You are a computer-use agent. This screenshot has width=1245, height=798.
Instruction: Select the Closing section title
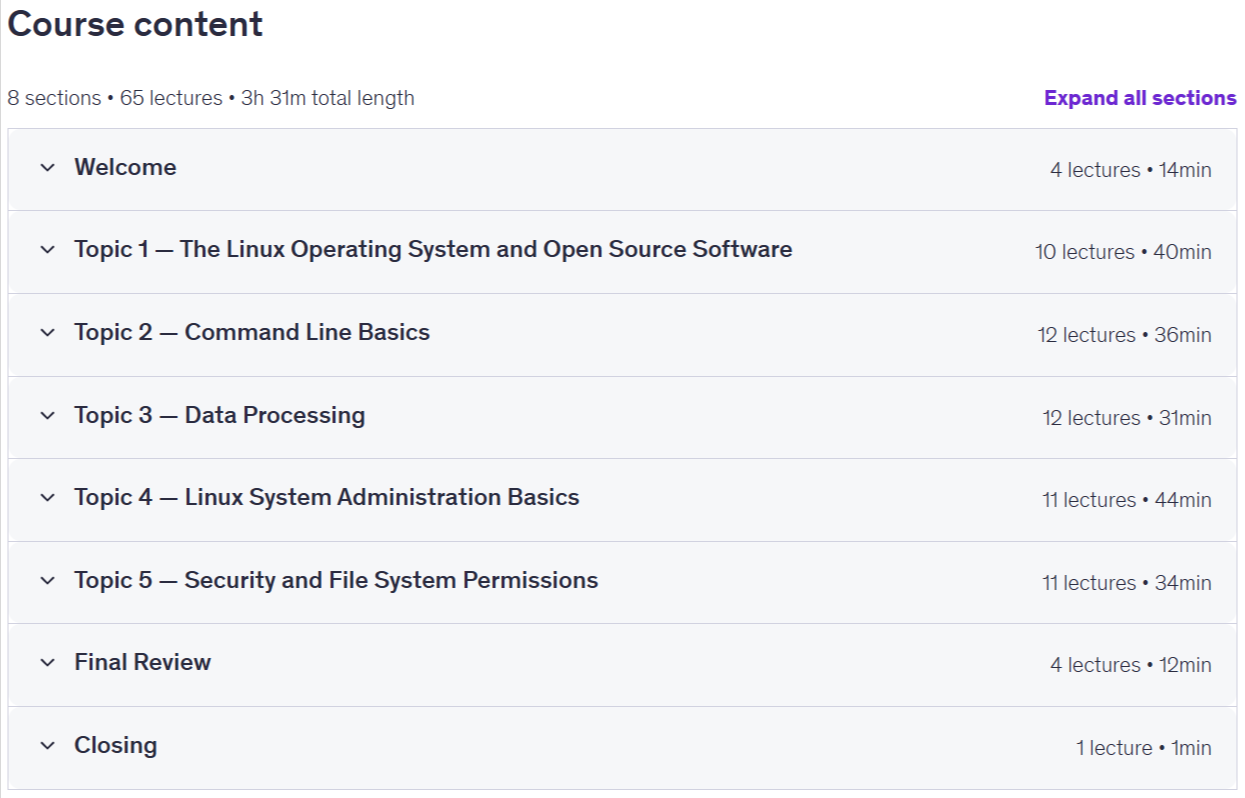click(116, 745)
